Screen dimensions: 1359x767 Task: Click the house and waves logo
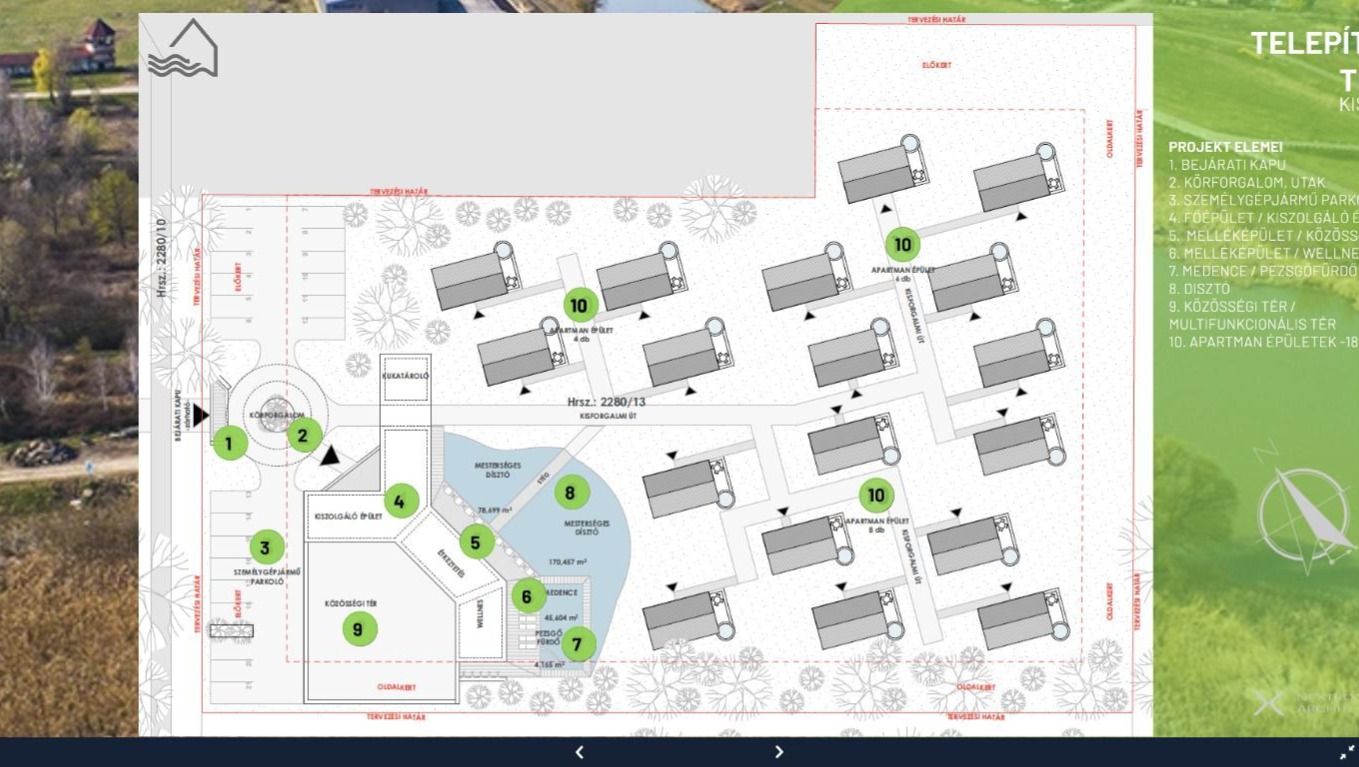coord(183,49)
